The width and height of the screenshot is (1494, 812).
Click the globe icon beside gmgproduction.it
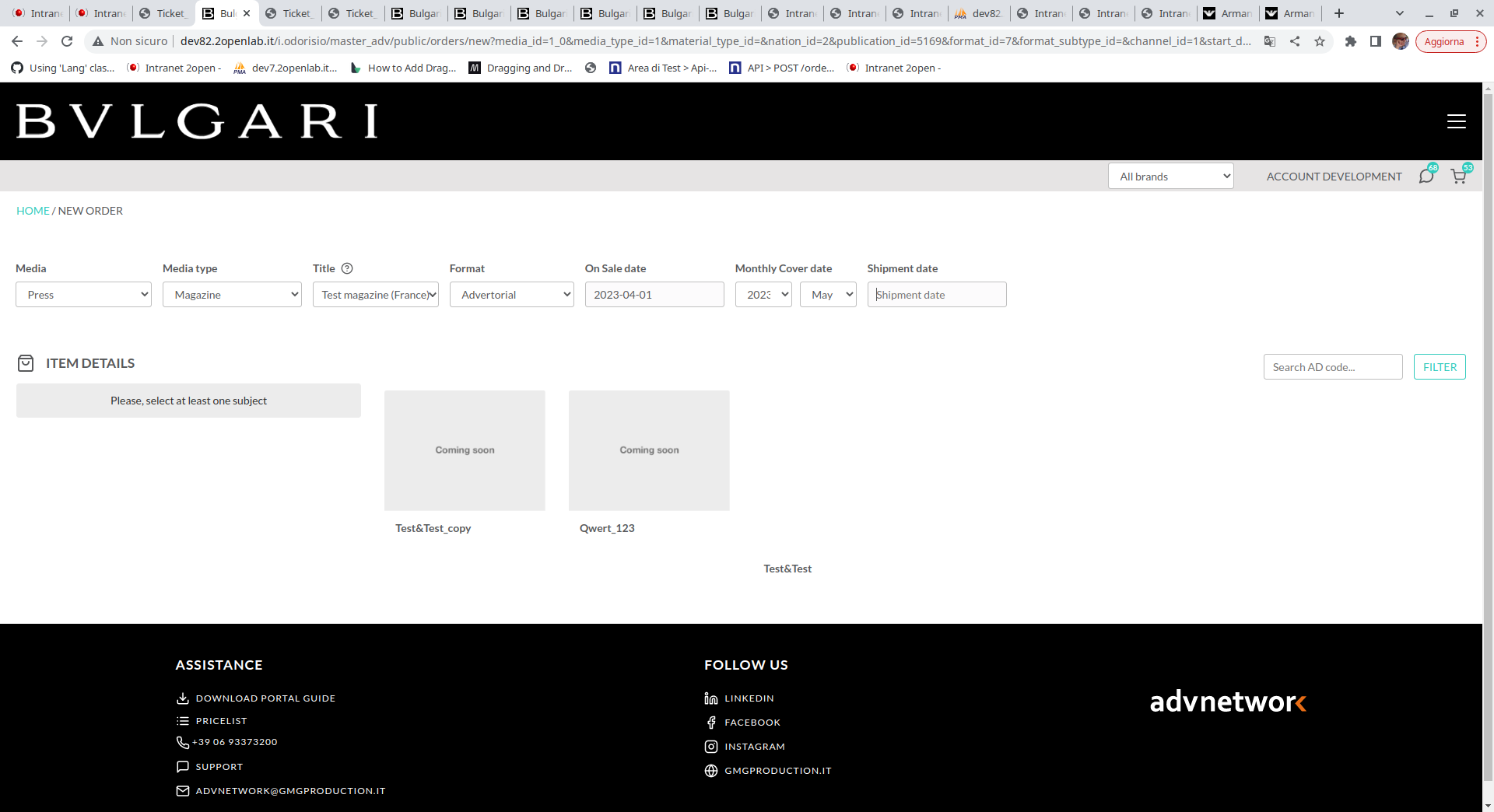pyautogui.click(x=711, y=771)
